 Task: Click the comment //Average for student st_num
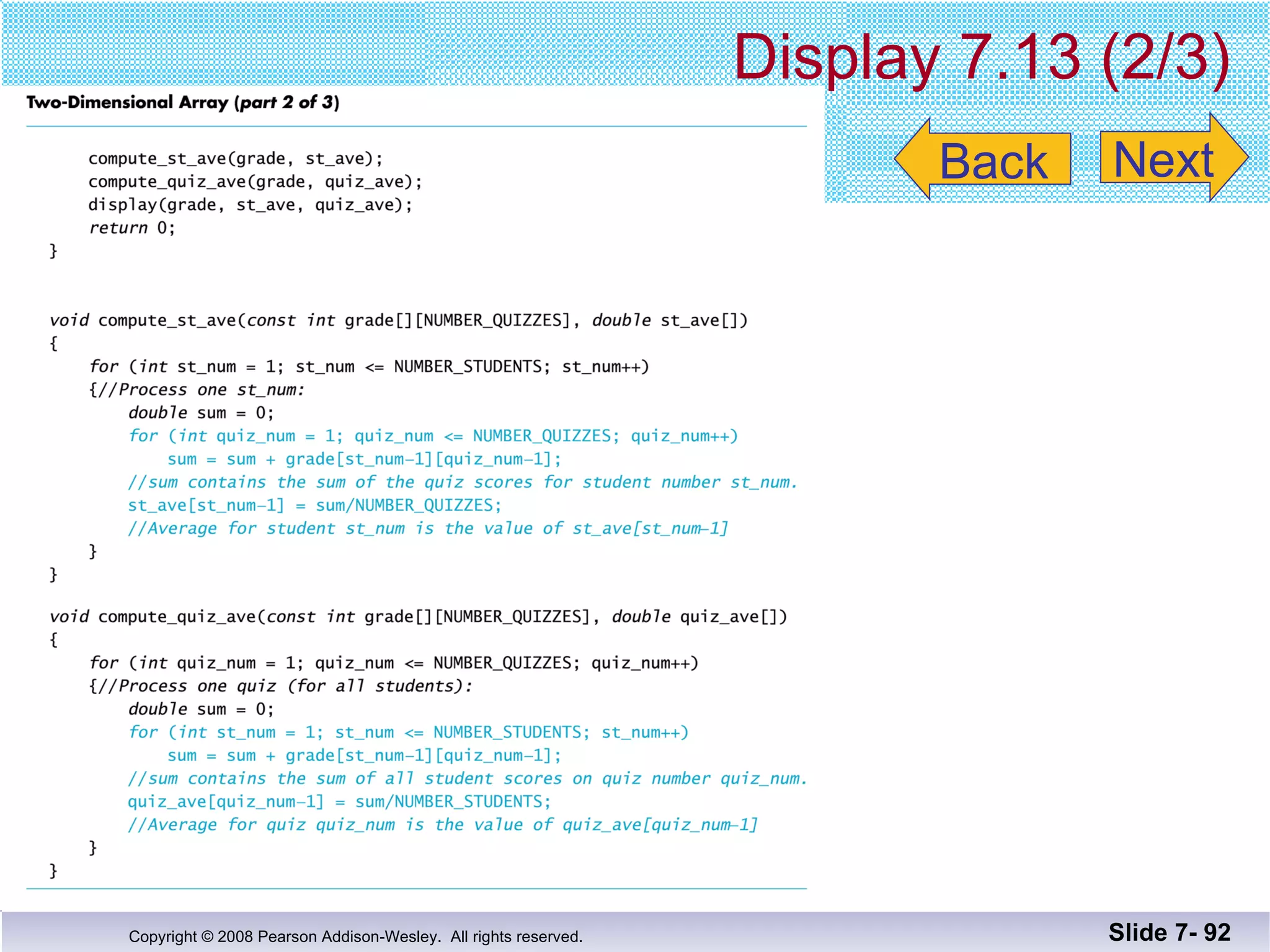point(428,529)
